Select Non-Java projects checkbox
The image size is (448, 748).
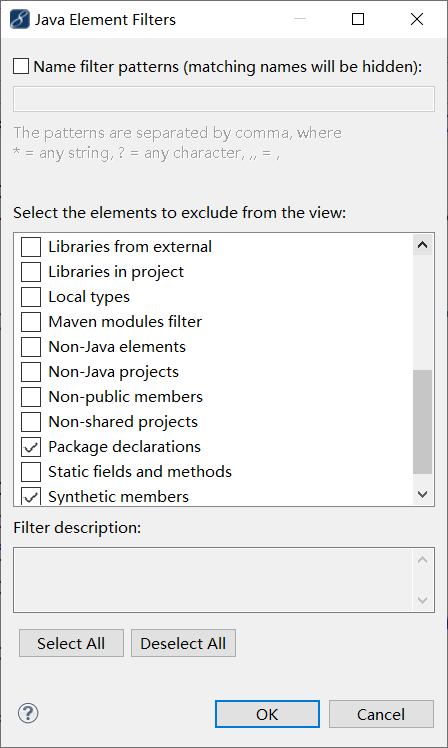[31, 372]
